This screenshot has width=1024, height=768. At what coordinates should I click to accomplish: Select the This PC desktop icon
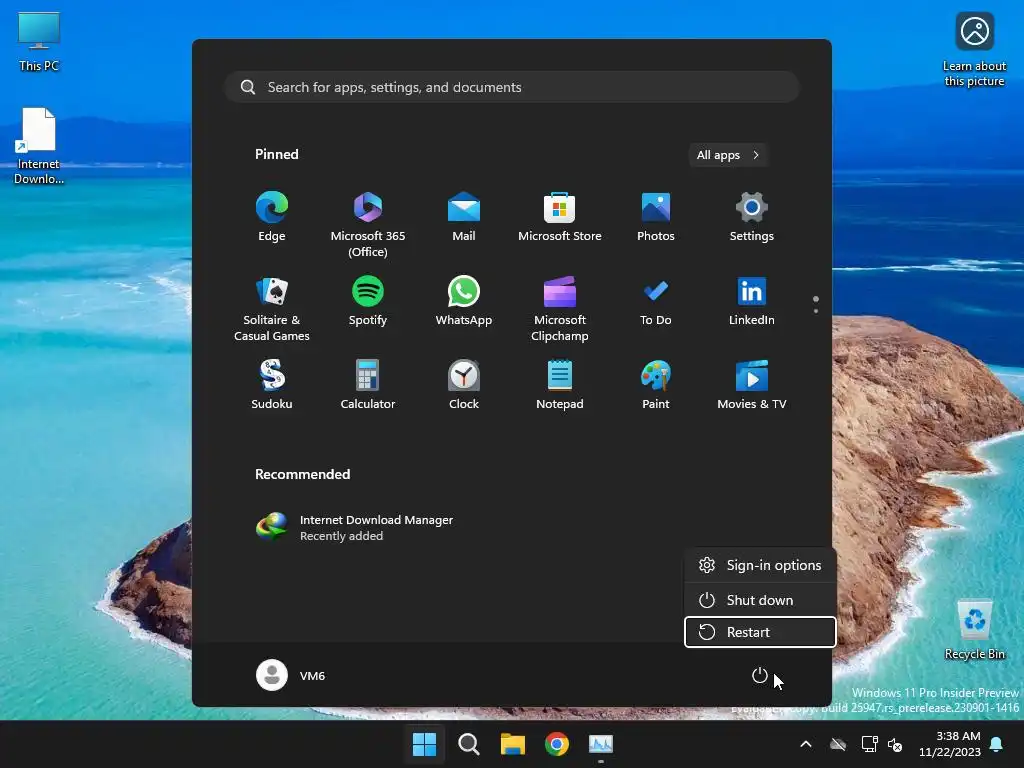click(39, 41)
